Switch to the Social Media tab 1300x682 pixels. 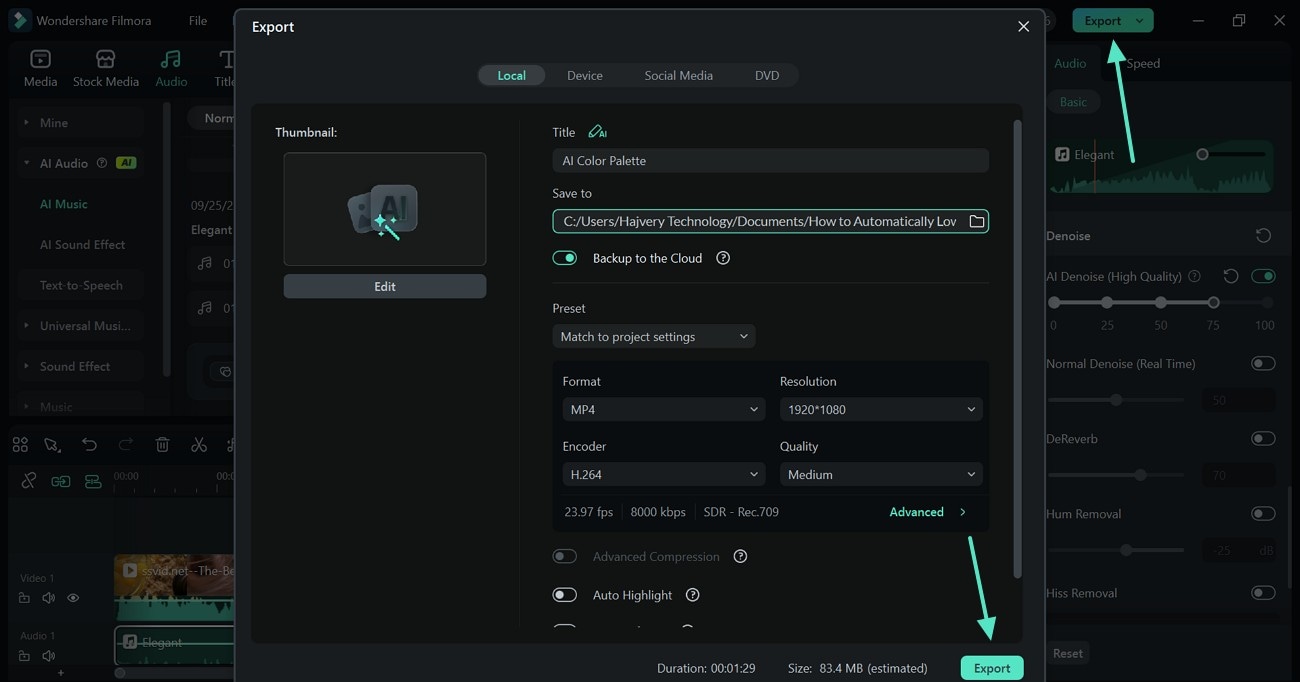pyautogui.click(x=678, y=75)
